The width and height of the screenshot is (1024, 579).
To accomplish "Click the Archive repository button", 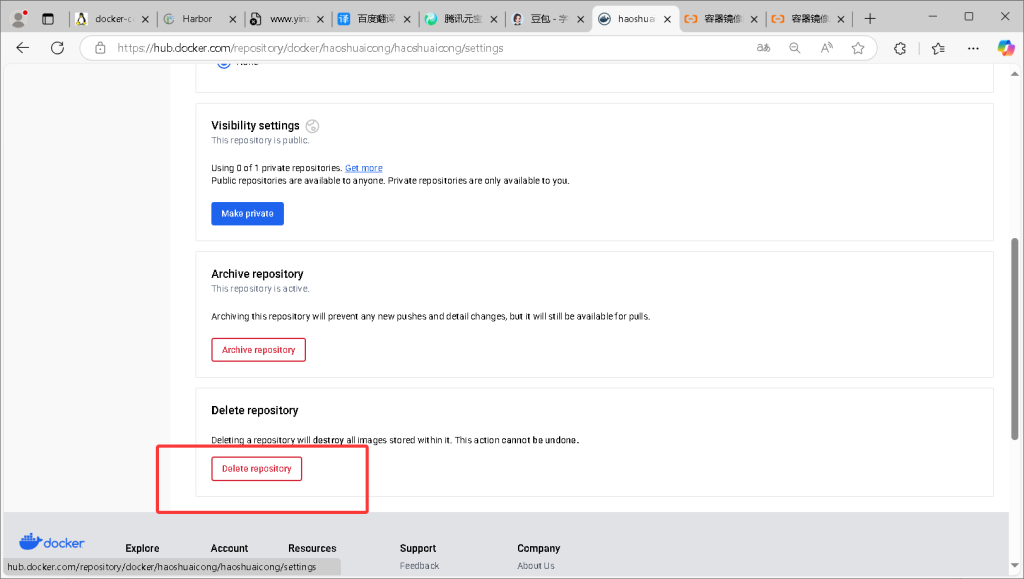I will pos(258,350).
